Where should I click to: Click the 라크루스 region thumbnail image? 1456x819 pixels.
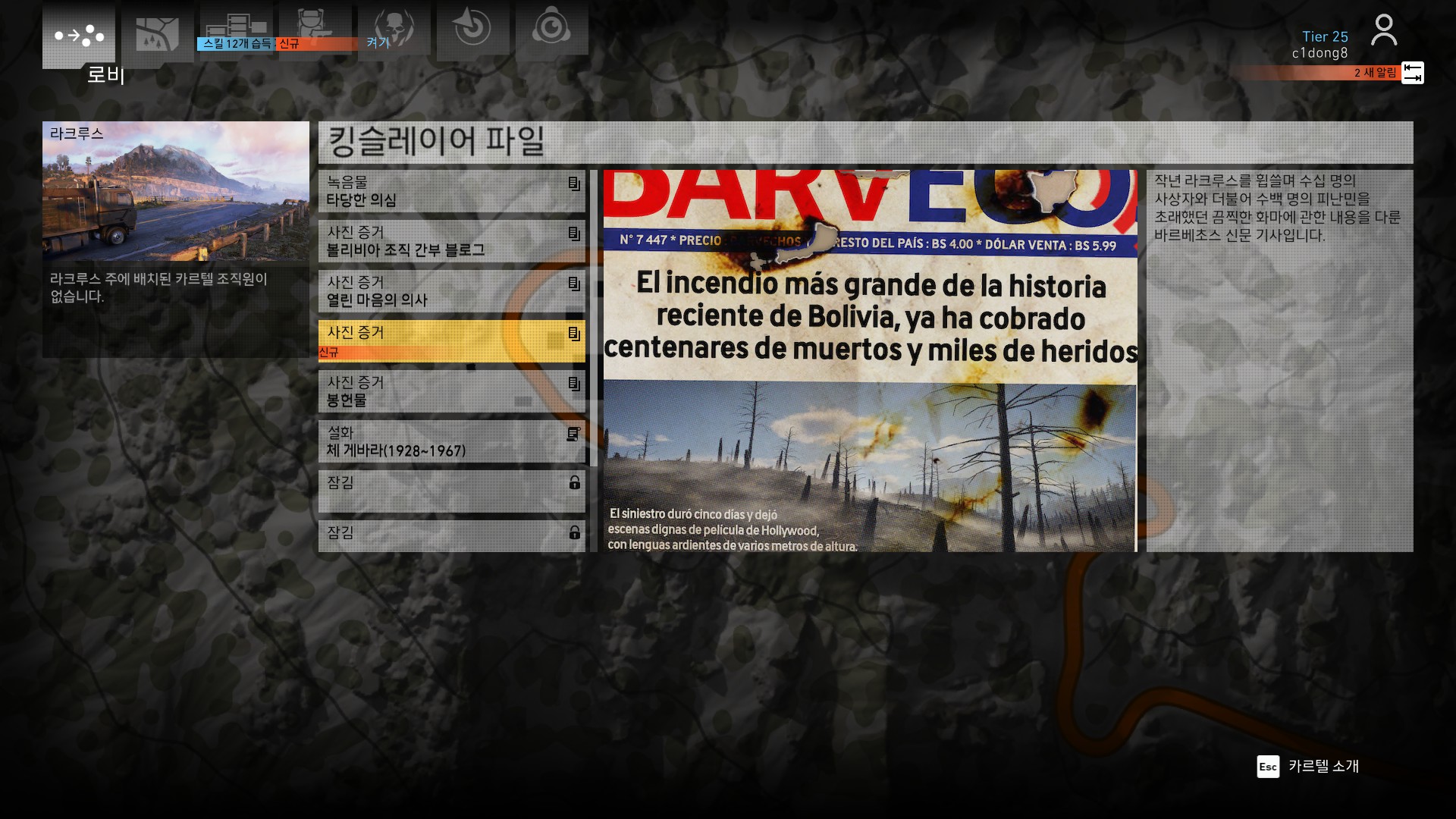click(x=176, y=191)
